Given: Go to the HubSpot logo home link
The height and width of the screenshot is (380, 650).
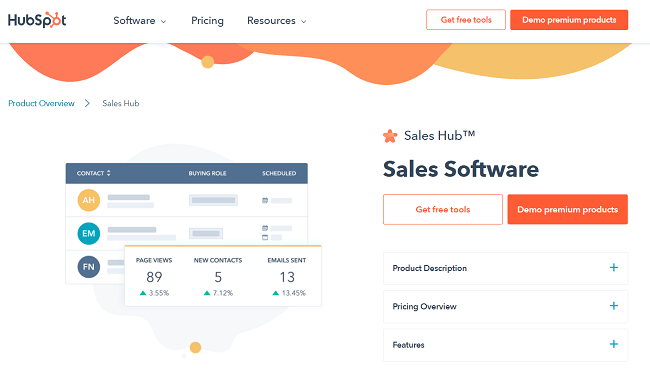Looking at the screenshot, I should tap(37, 20).
